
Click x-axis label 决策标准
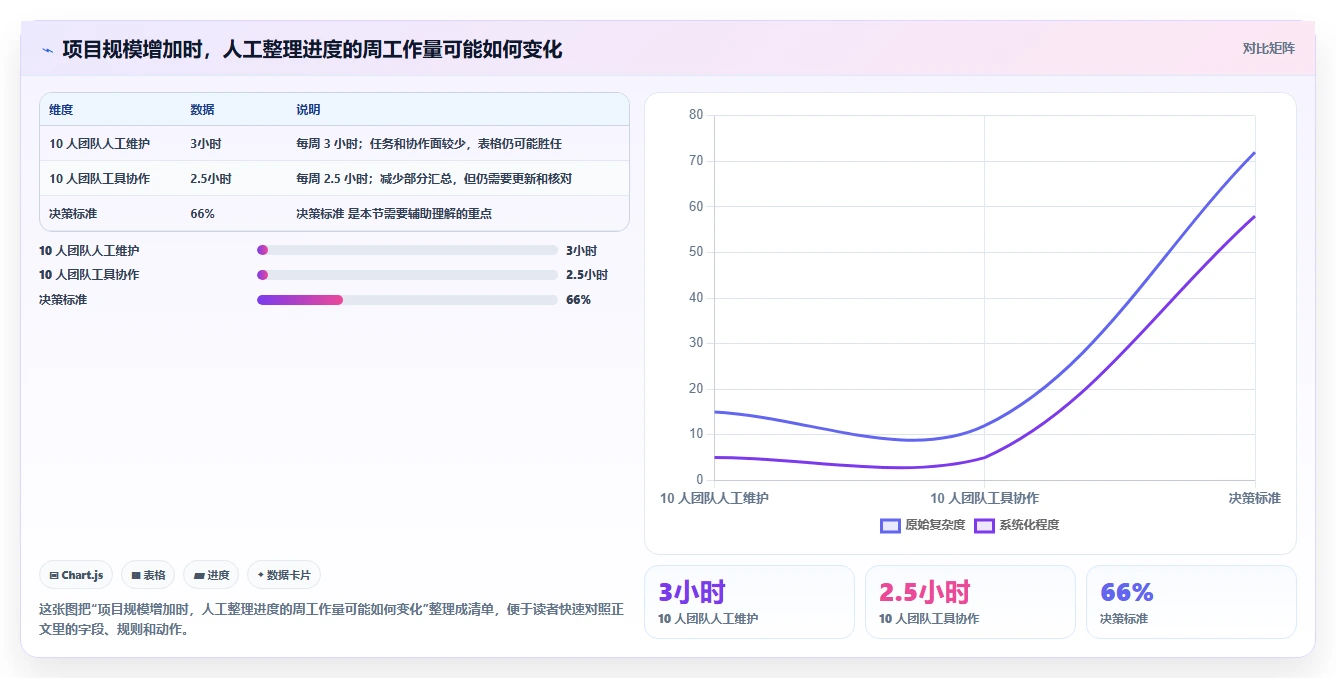tap(1255, 498)
